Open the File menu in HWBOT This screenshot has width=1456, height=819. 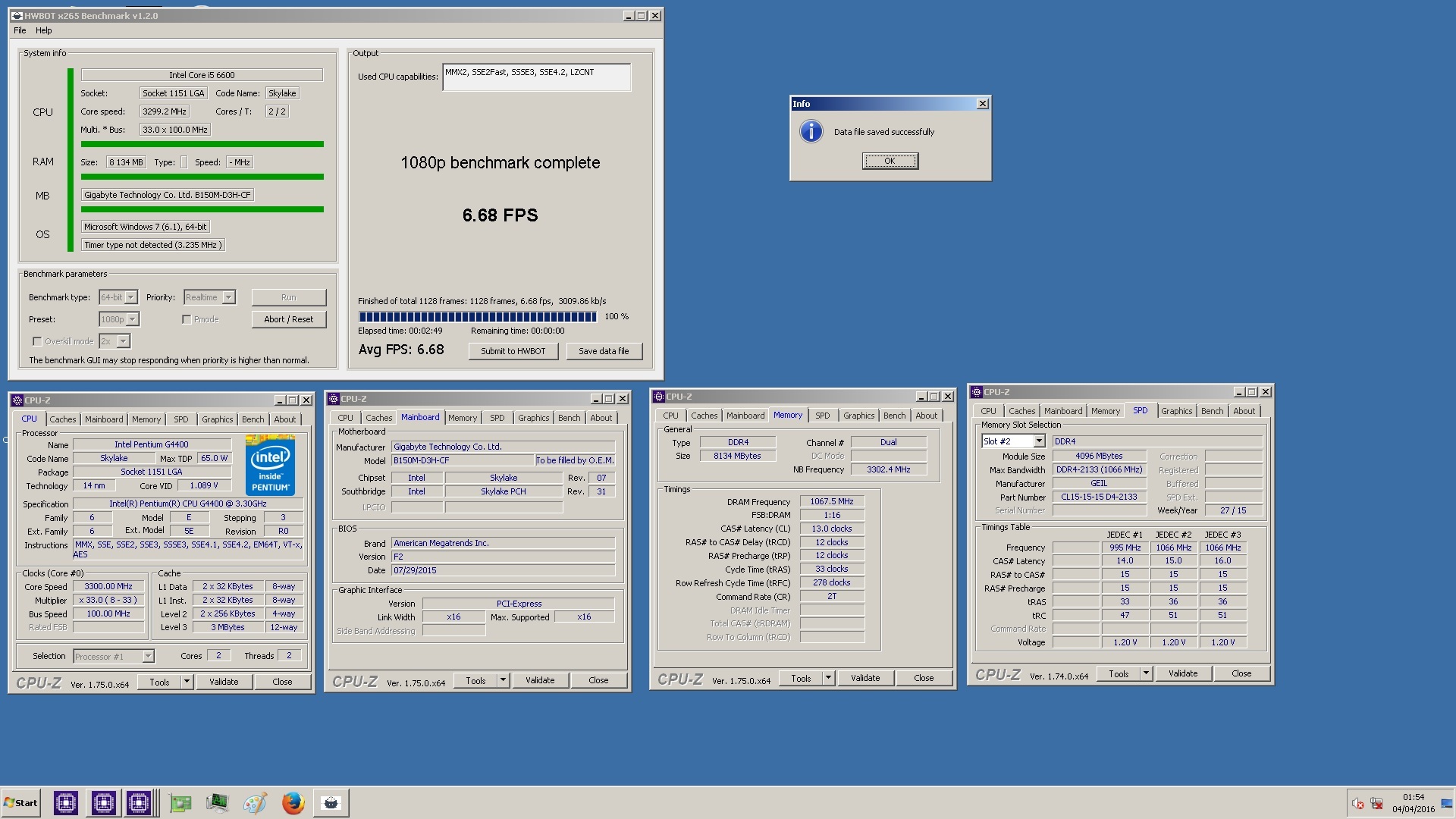(20, 30)
